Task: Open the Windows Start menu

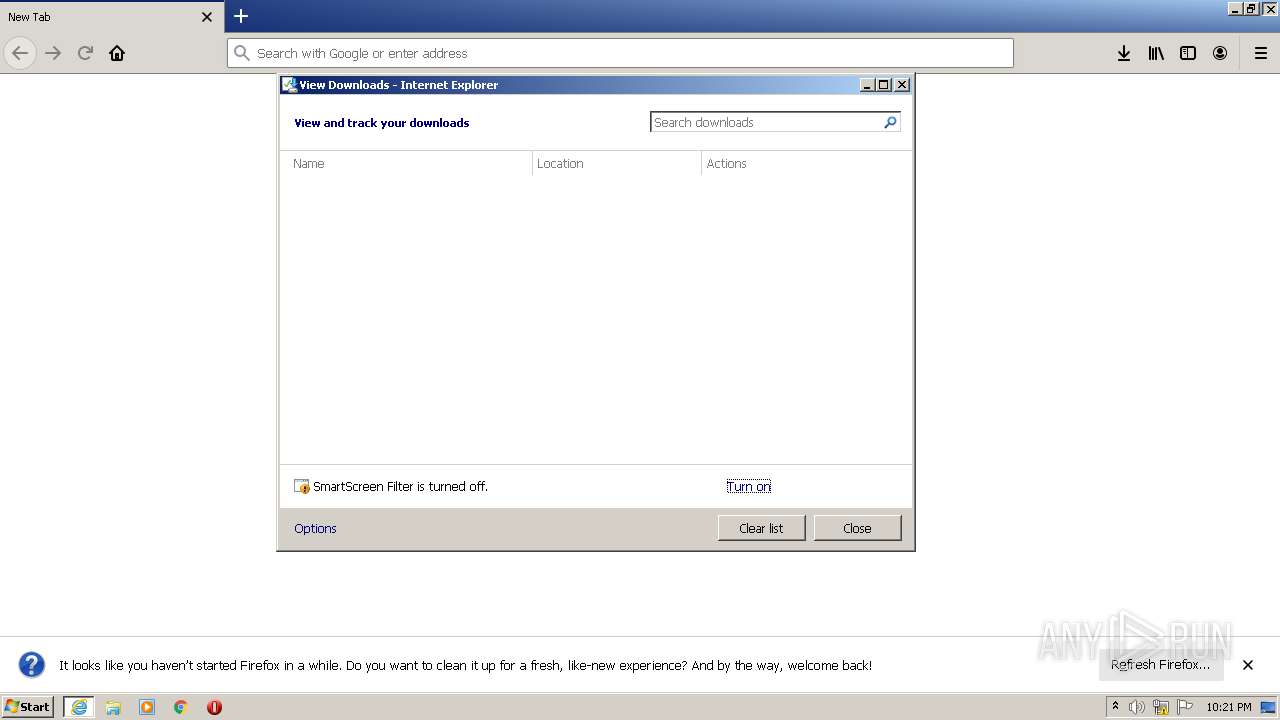Action: click(27, 707)
